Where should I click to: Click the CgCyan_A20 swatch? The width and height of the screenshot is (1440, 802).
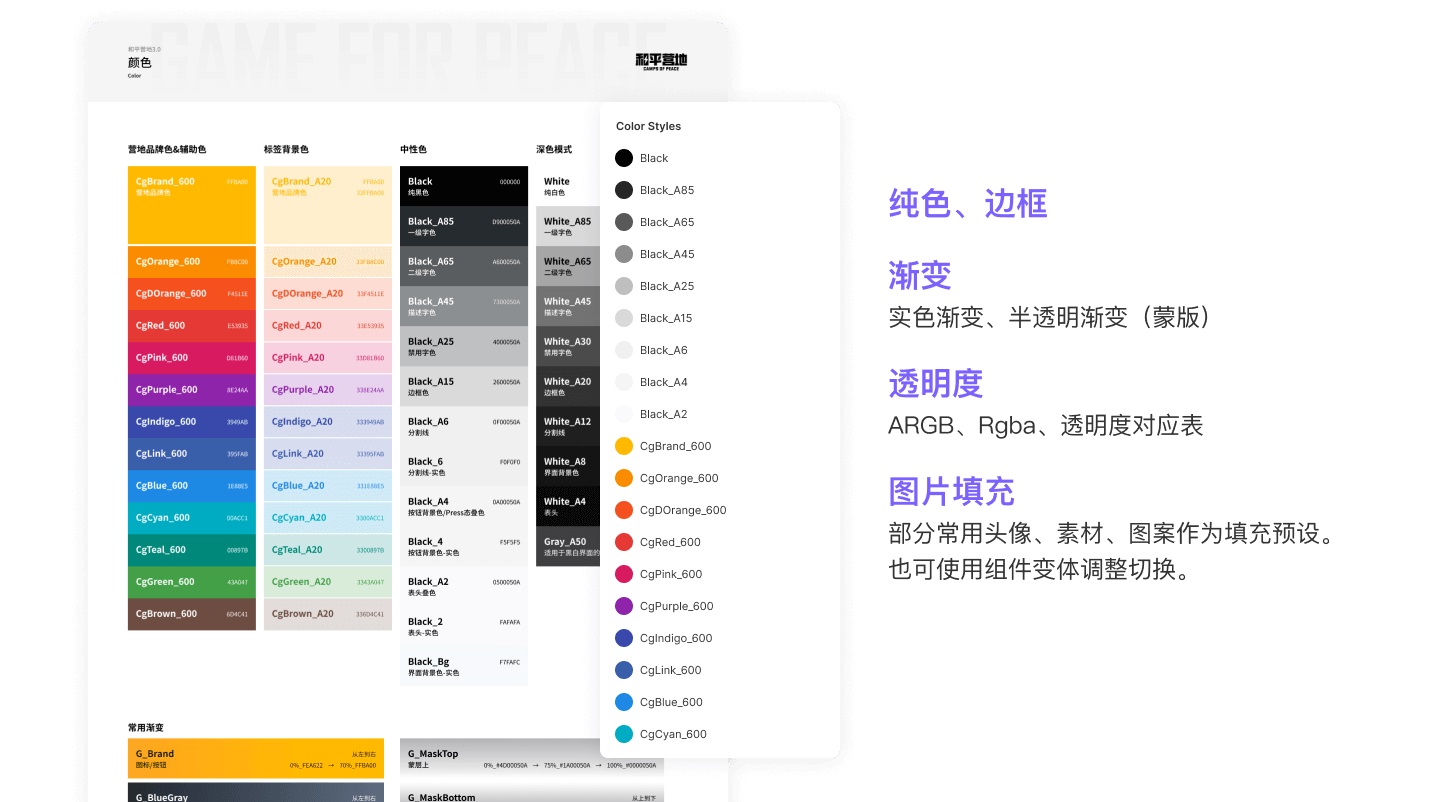coord(328,518)
